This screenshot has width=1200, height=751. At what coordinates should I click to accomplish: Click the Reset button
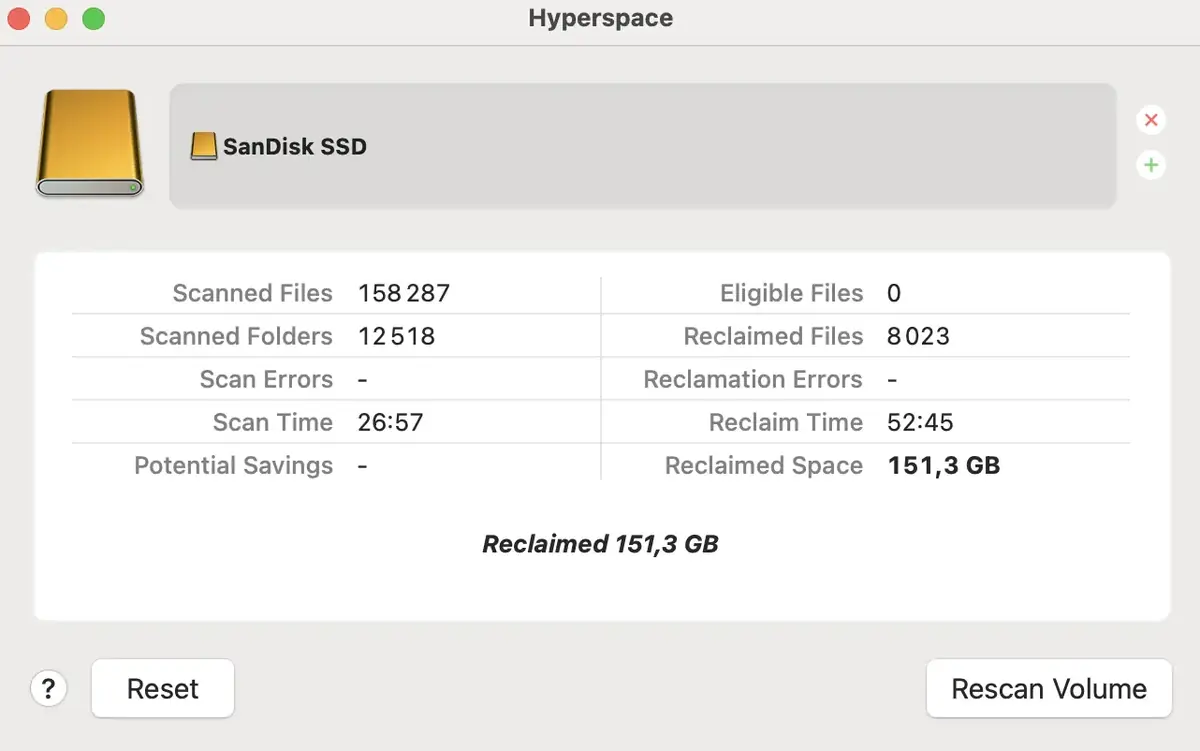click(x=162, y=688)
